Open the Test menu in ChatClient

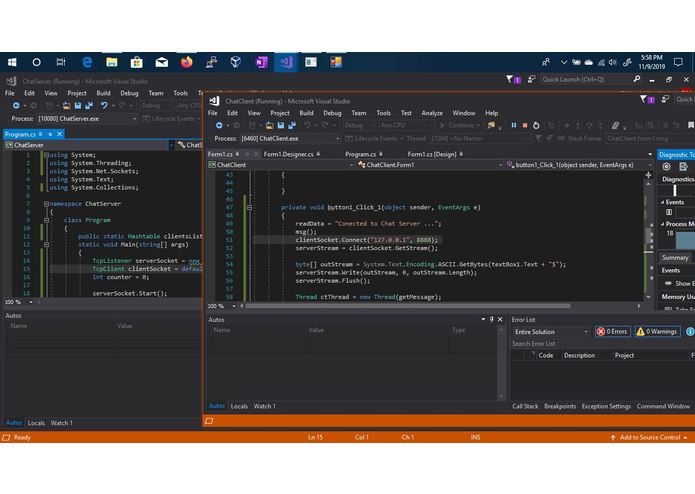click(x=406, y=113)
